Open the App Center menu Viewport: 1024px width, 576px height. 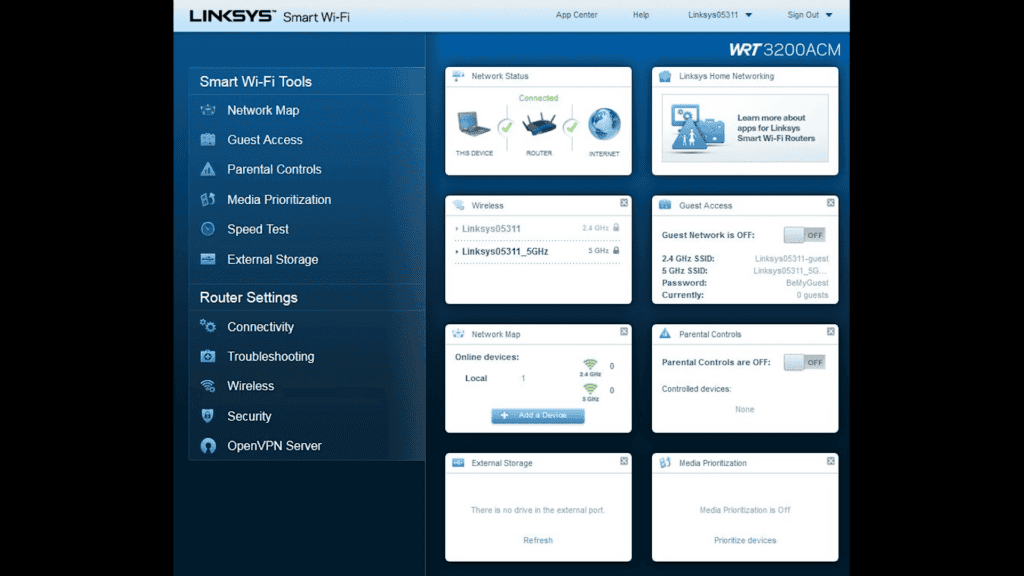pos(576,15)
